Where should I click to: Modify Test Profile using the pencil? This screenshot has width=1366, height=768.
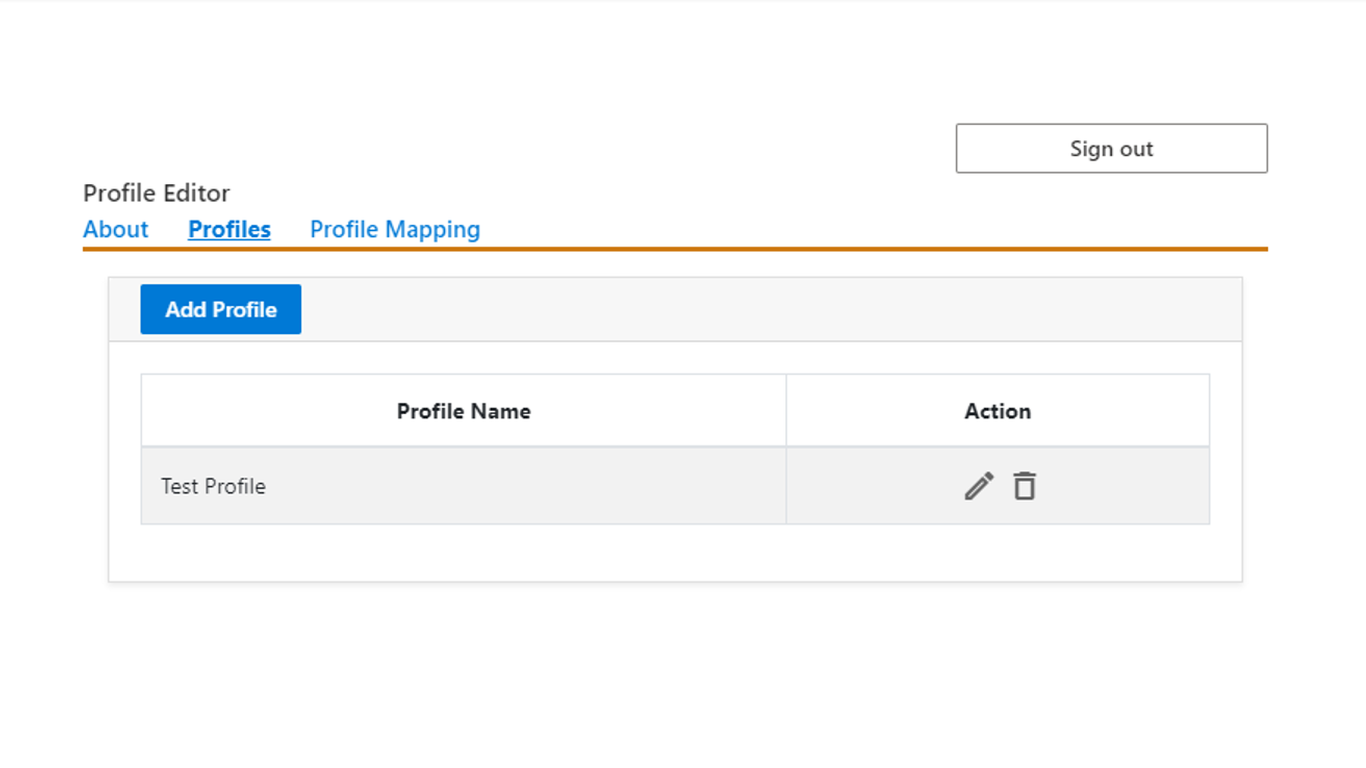[x=979, y=486]
